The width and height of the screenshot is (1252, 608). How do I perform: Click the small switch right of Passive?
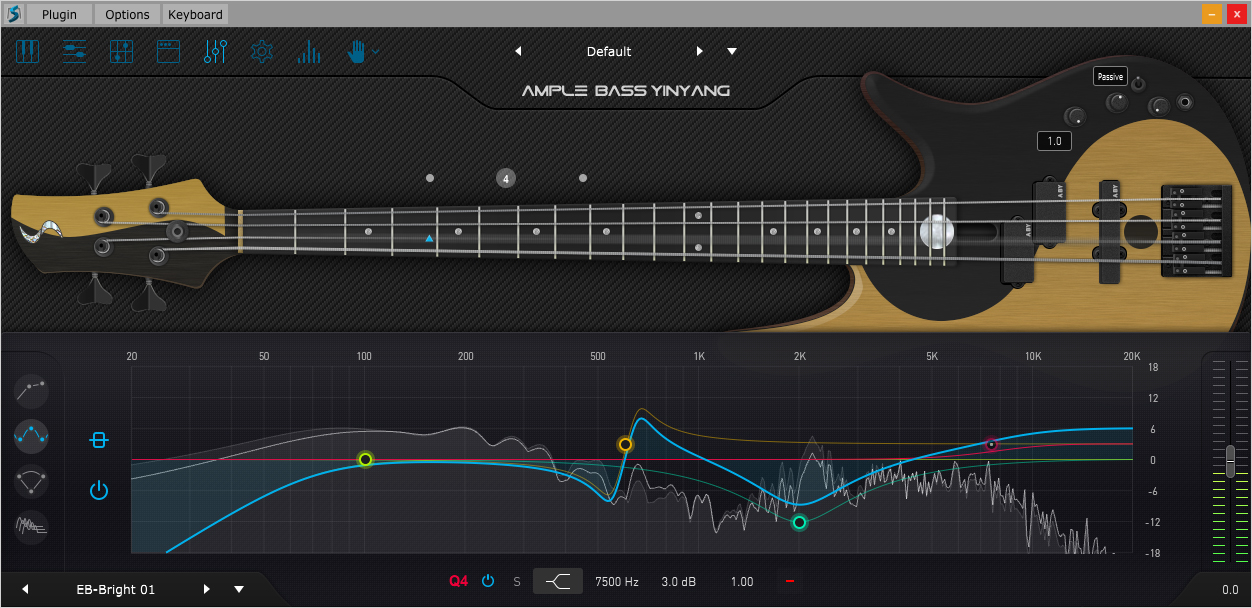tap(1138, 83)
